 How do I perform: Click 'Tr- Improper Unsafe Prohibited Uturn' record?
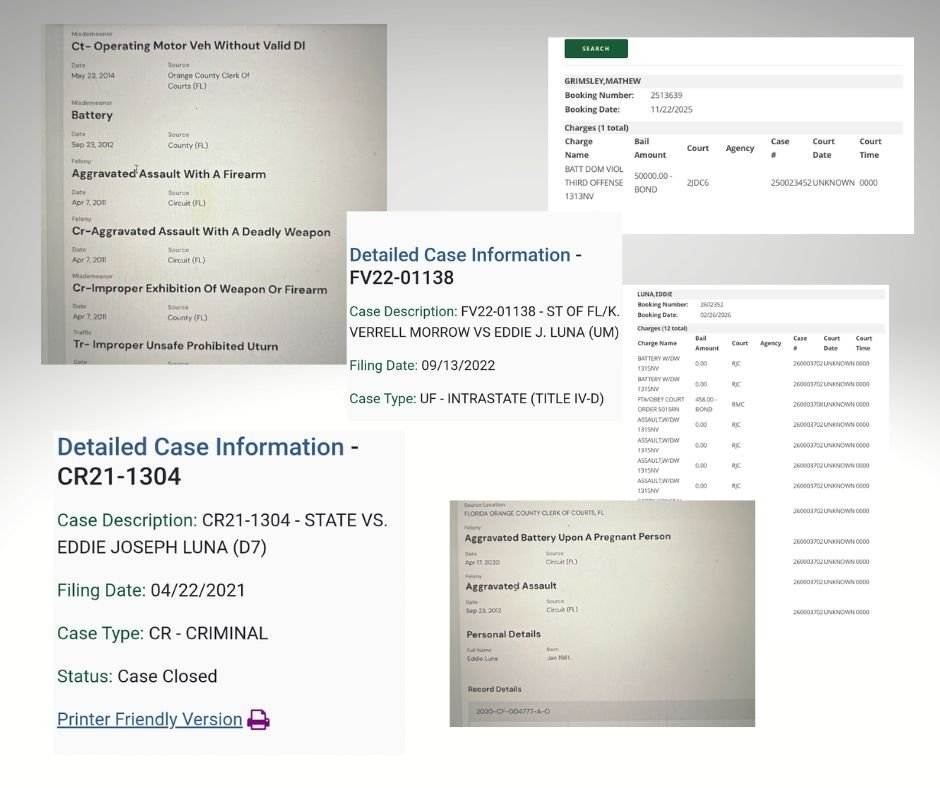pos(176,345)
